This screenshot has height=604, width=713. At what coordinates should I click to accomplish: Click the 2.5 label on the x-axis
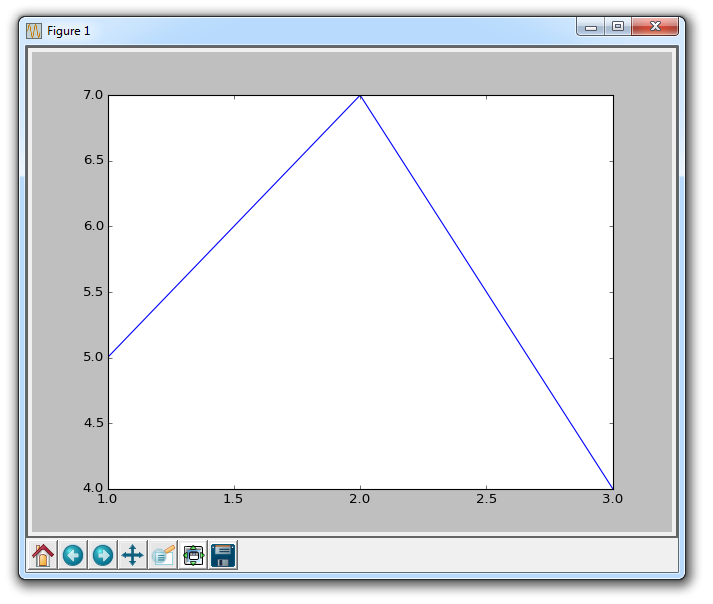click(486, 500)
